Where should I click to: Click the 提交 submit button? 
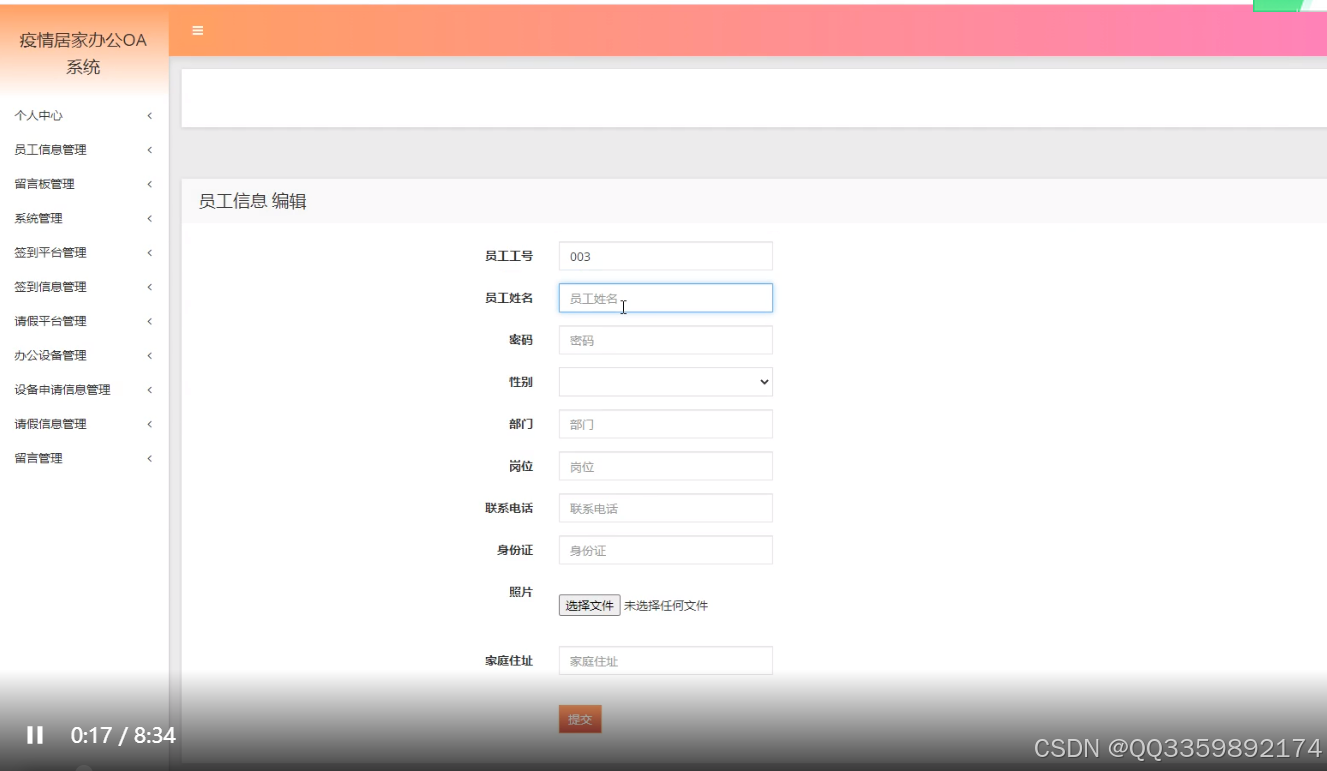[580, 719]
